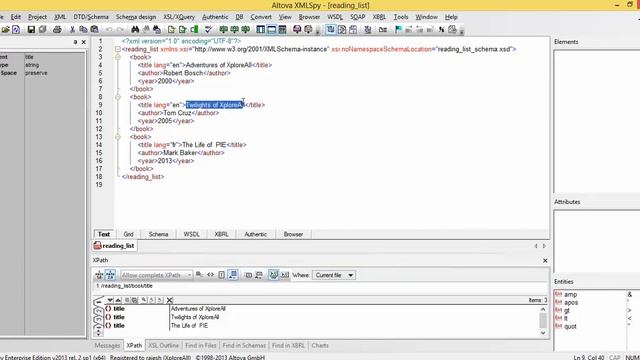Viewport: 640px width, 360px height.
Task: Click the XPath 1.0 version icon
Action: click(99, 275)
